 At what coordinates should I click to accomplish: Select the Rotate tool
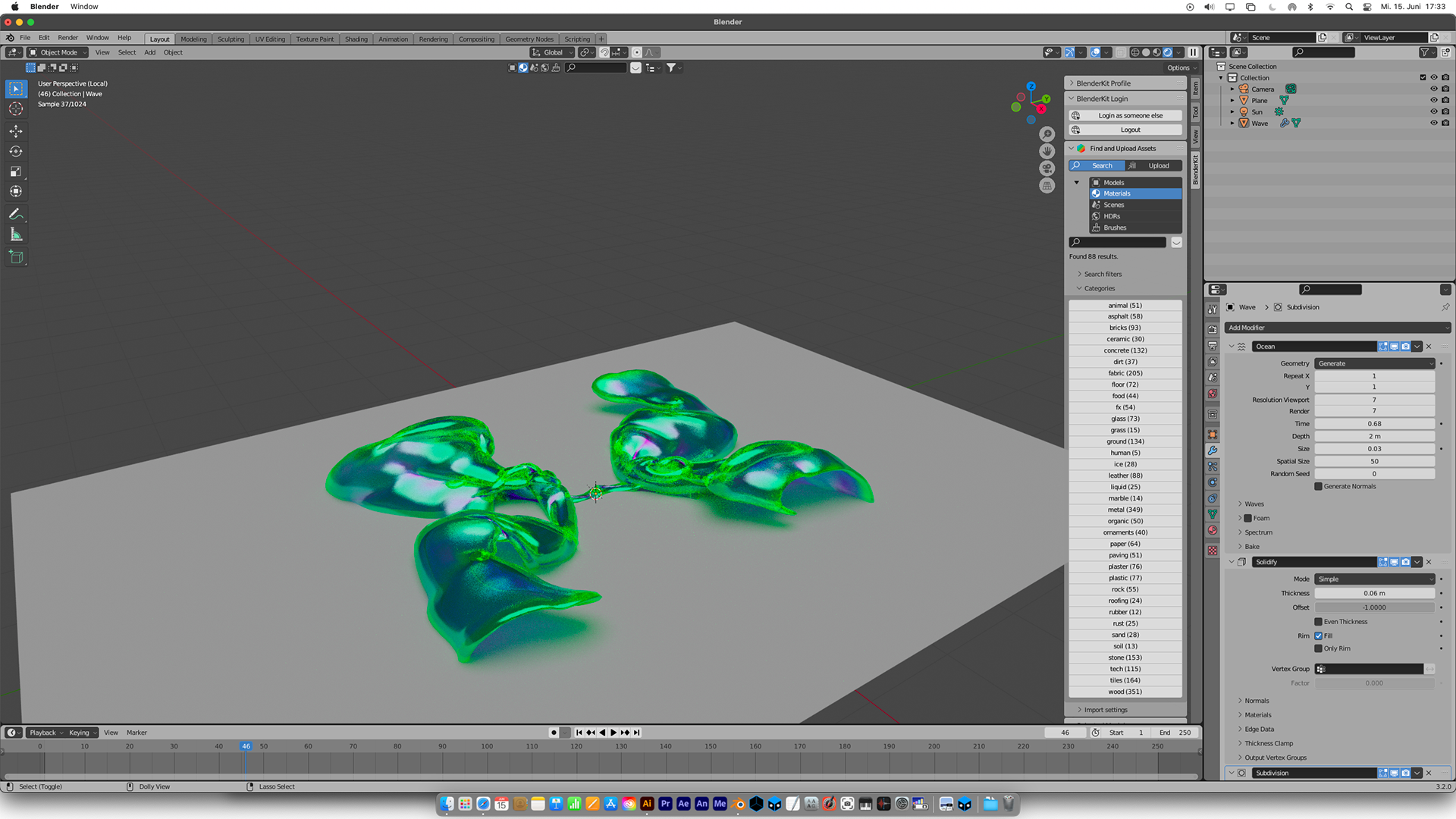click(x=16, y=152)
